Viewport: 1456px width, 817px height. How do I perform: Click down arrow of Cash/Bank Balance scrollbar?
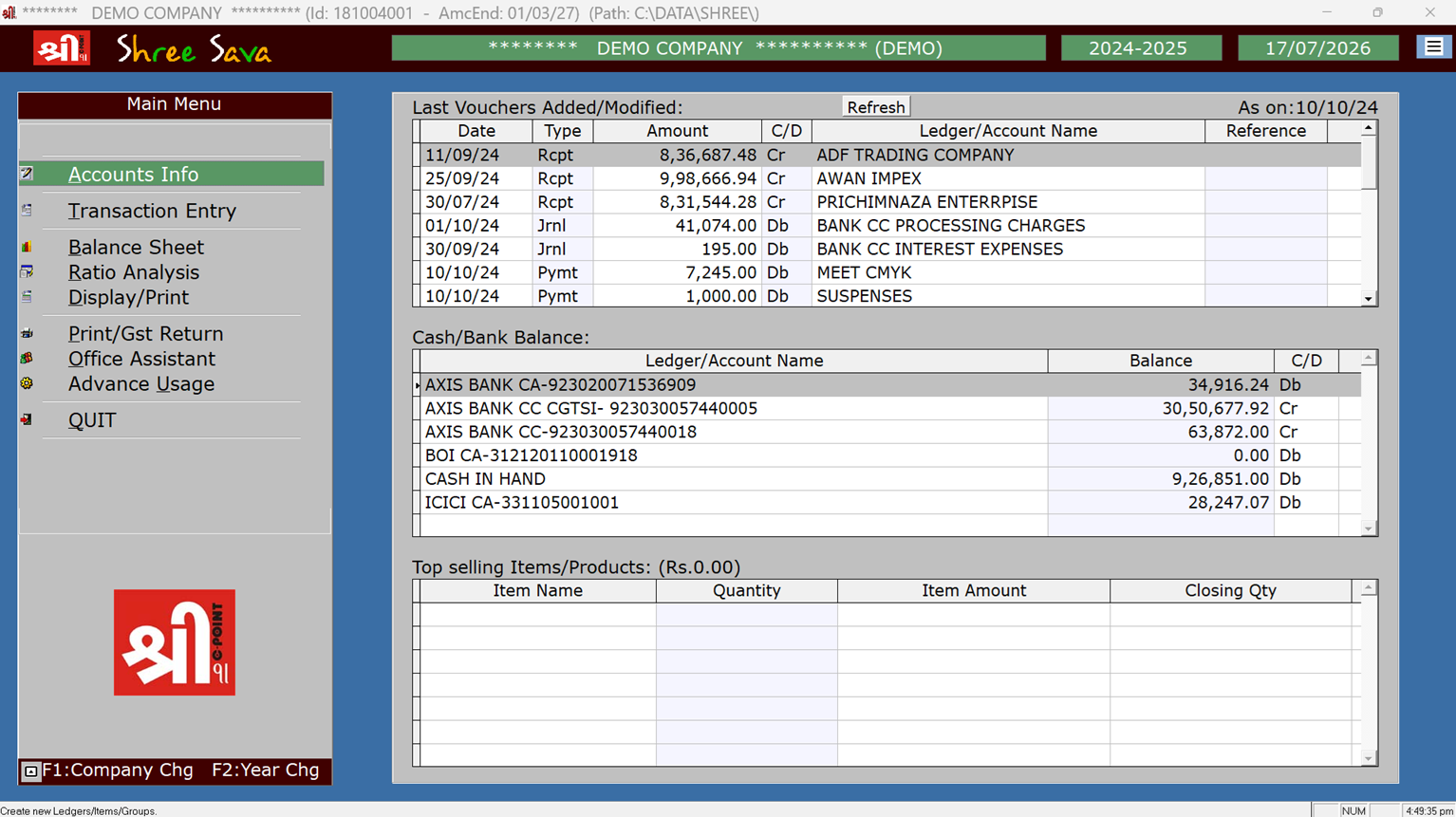coord(1368,529)
